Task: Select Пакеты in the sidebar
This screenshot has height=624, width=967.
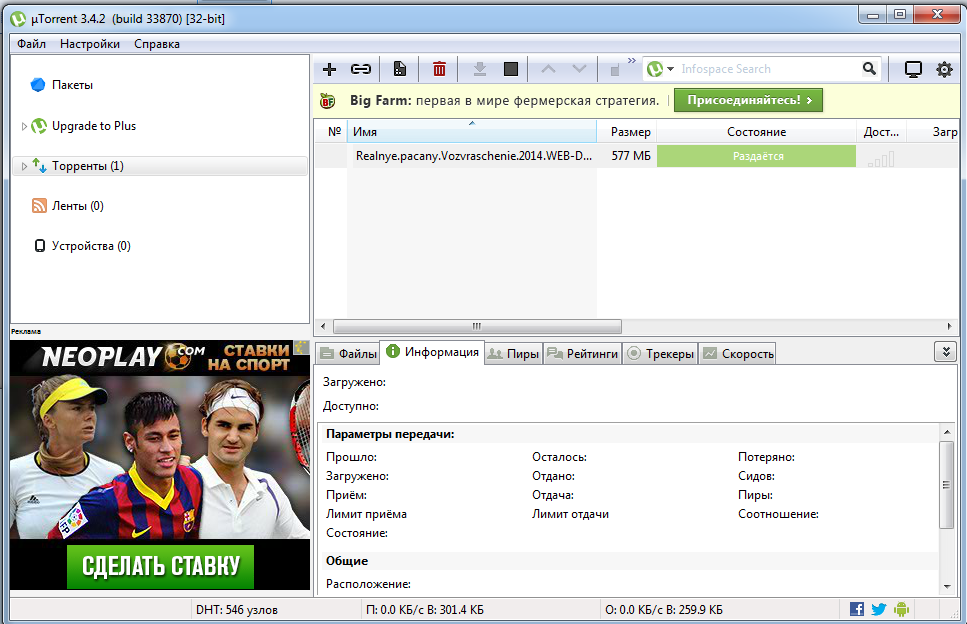Action: pos(72,85)
